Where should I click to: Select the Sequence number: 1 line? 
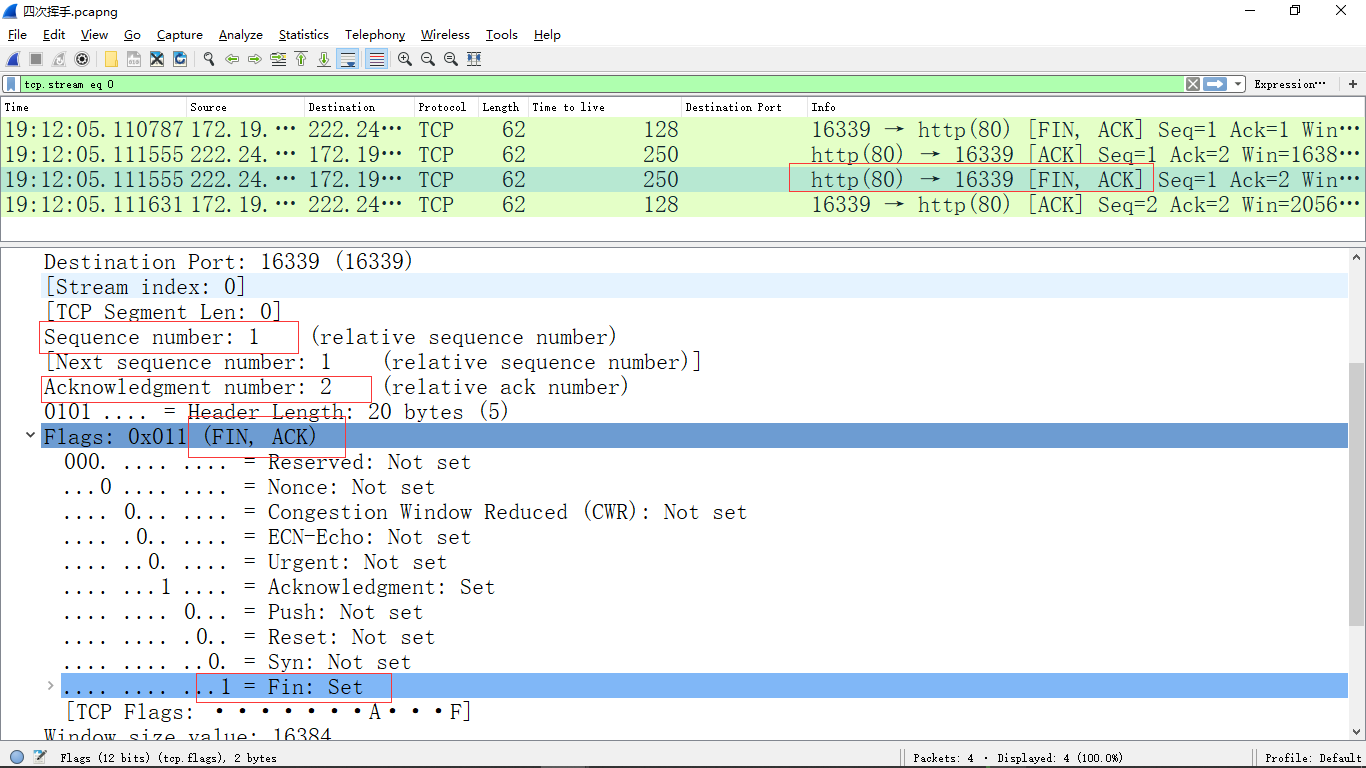click(x=695, y=337)
